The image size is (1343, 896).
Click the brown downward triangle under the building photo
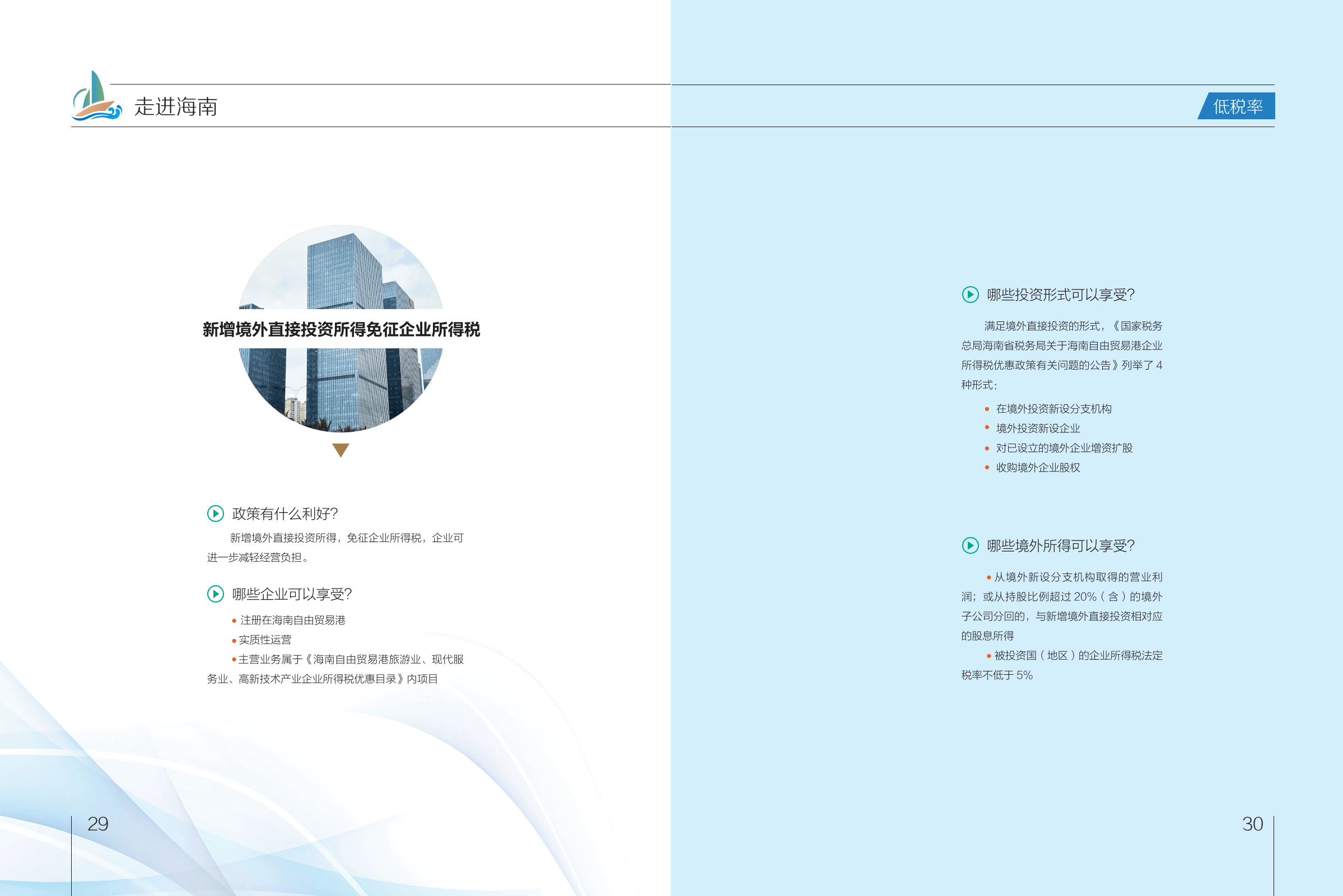coord(341,450)
